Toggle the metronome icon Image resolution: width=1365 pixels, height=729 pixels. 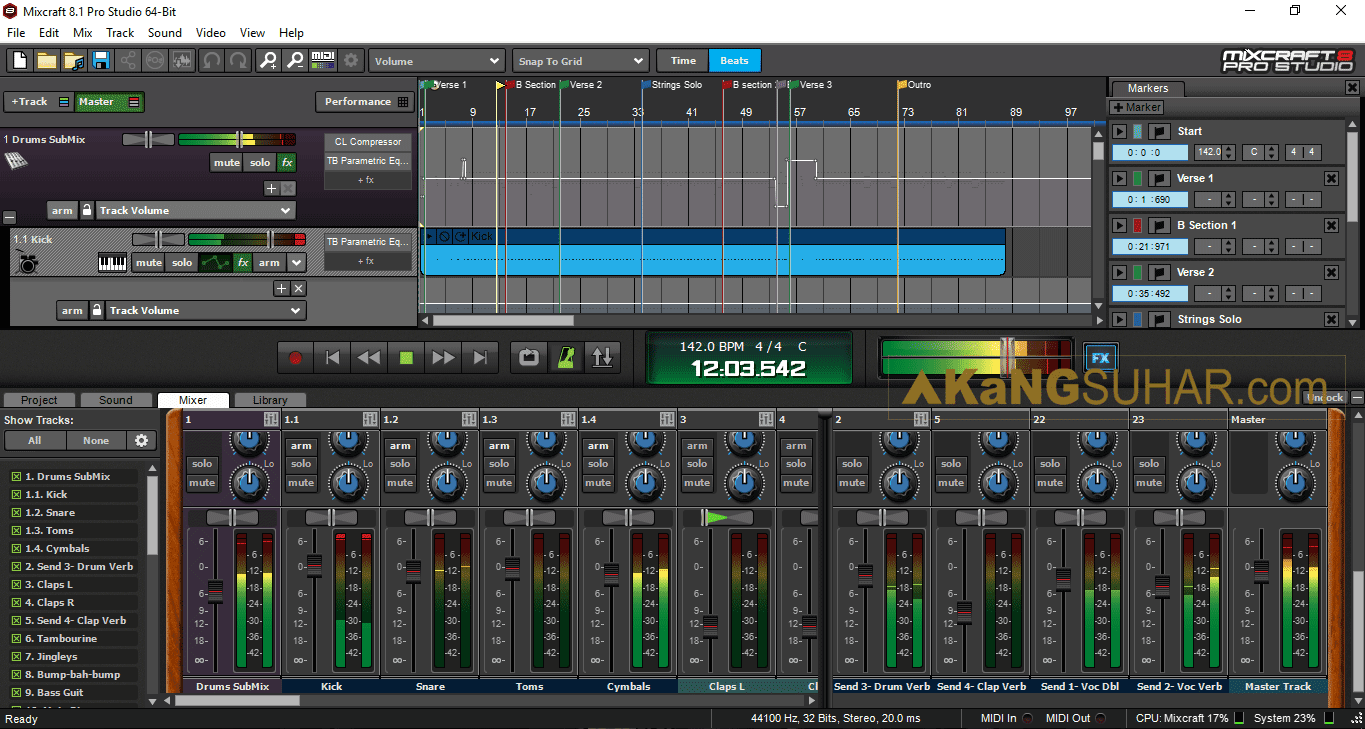[566, 357]
